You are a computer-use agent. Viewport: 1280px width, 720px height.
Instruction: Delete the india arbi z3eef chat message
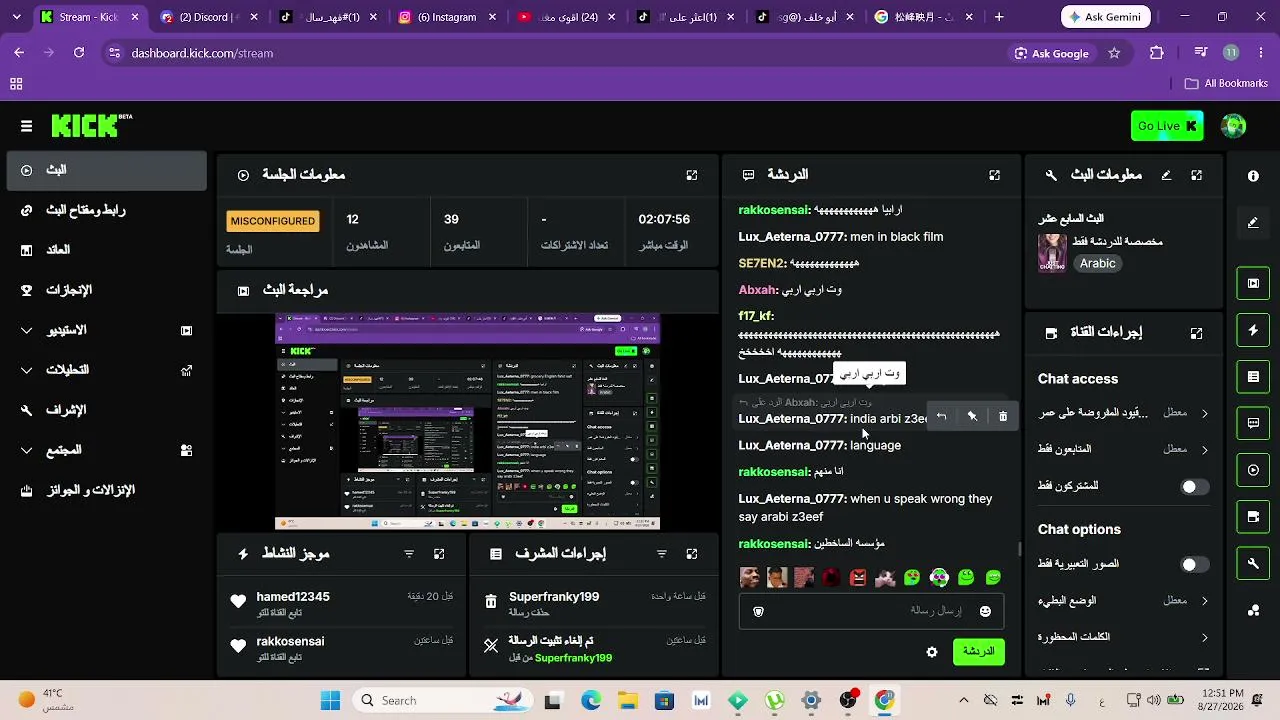1003,416
